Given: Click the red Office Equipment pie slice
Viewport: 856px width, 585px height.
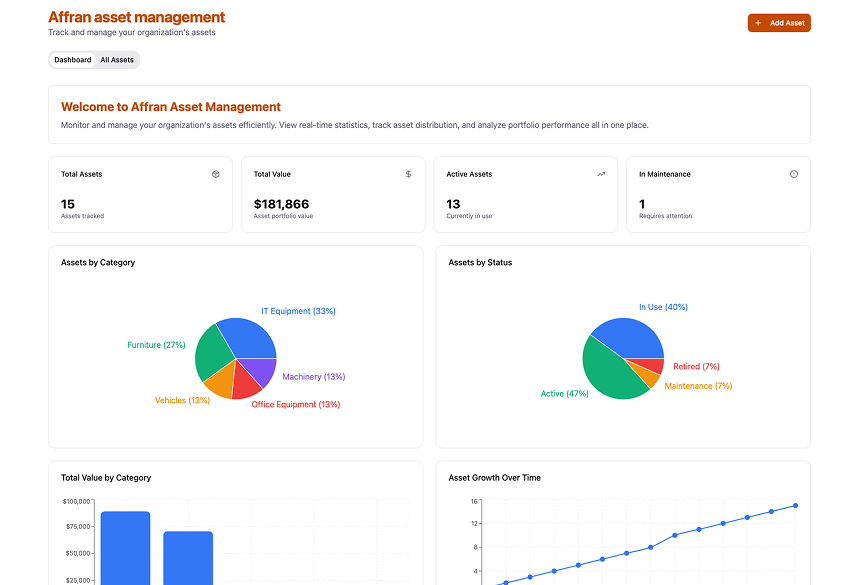Looking at the screenshot, I should coord(244,384).
